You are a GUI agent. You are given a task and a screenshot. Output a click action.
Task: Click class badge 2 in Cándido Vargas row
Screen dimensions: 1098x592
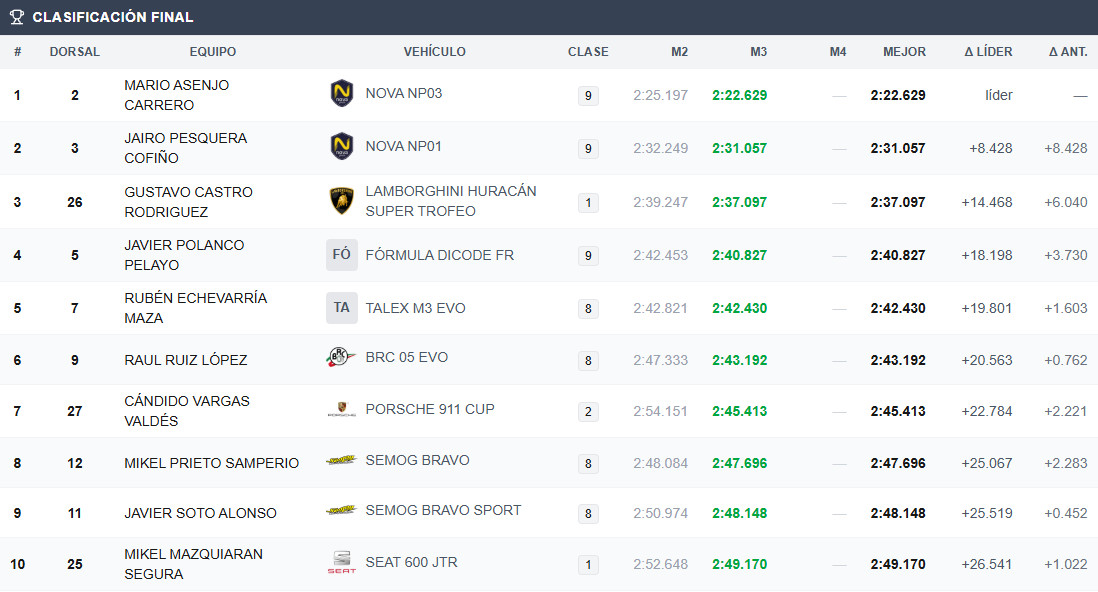[x=588, y=412]
